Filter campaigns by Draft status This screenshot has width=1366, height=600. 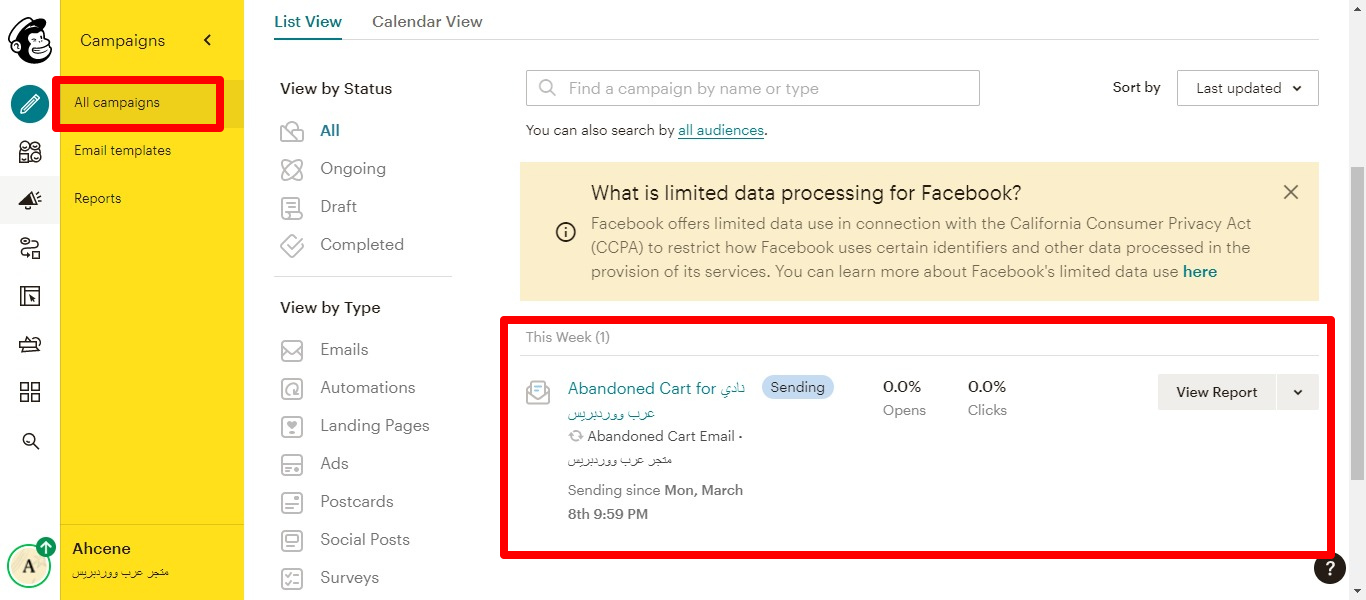tap(338, 206)
